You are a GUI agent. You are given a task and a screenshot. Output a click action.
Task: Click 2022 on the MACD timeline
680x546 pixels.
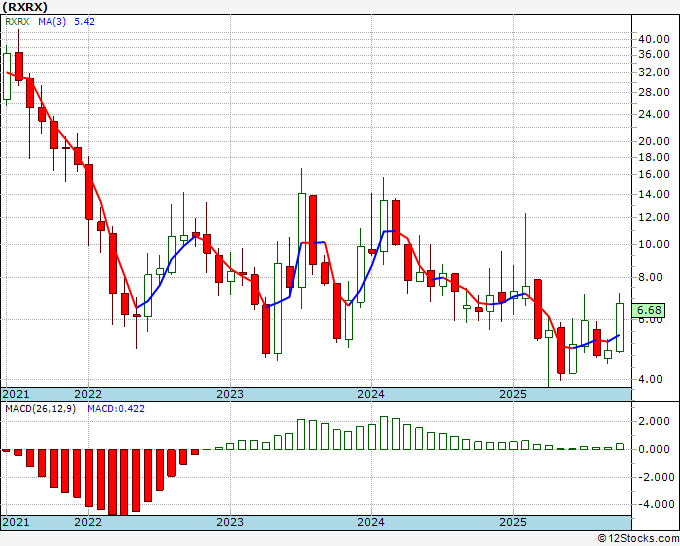[88, 522]
